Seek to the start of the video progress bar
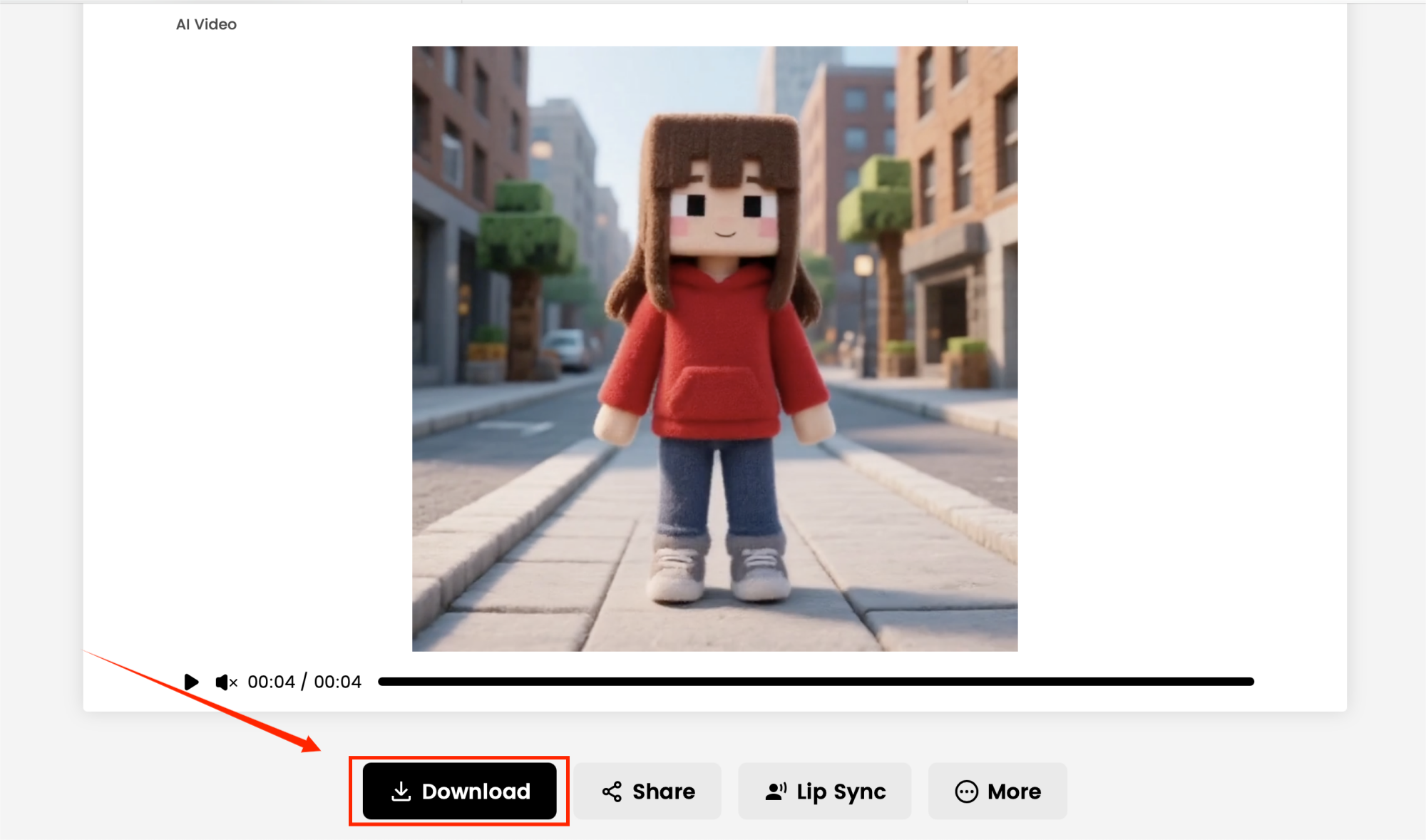 tap(381, 682)
